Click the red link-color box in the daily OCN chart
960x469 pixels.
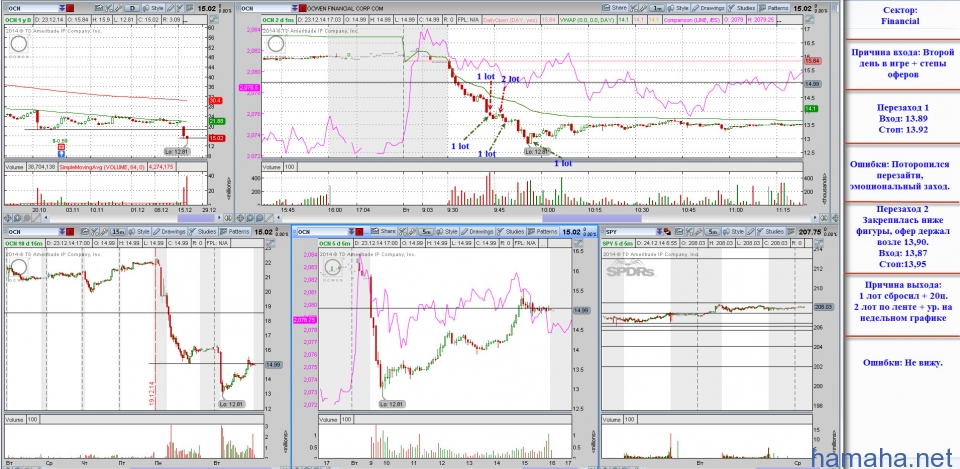coord(70,9)
